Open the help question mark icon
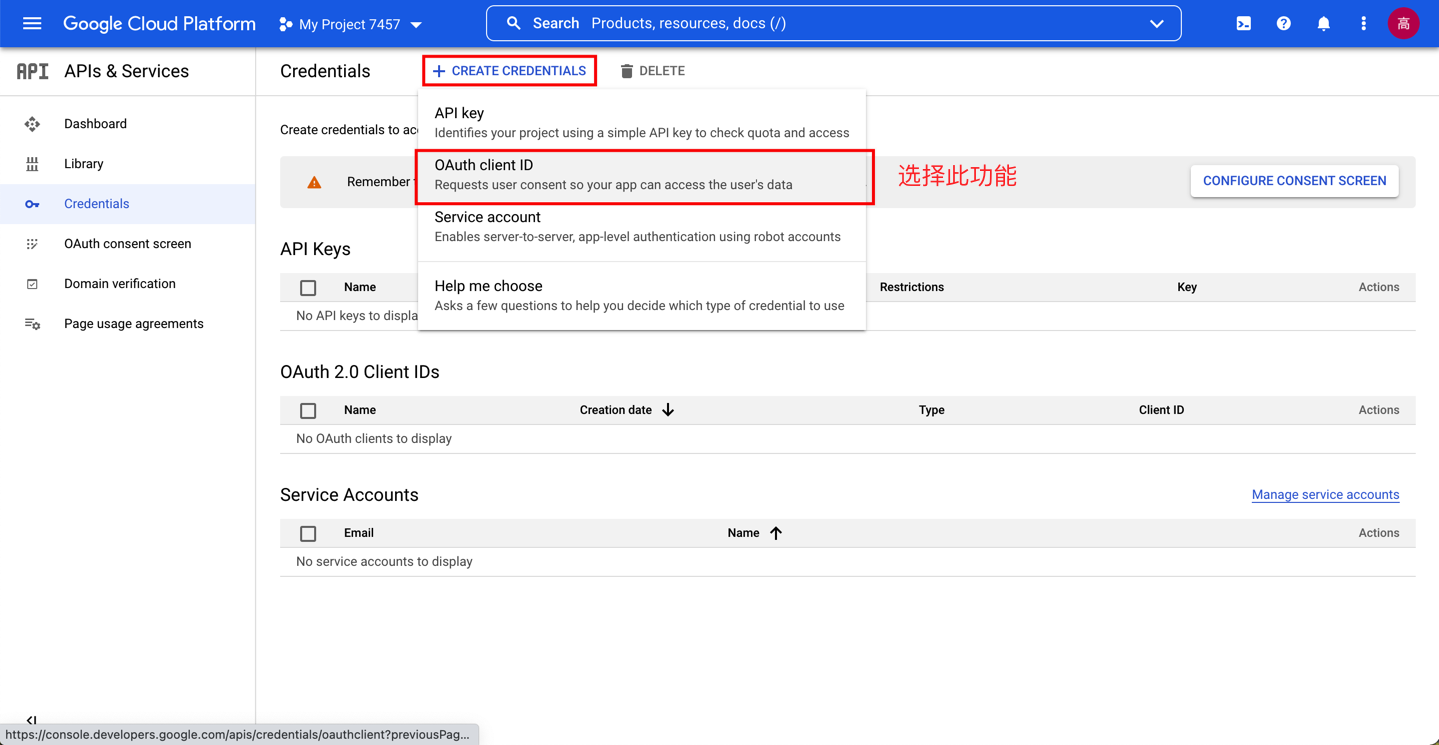 click(x=1283, y=23)
